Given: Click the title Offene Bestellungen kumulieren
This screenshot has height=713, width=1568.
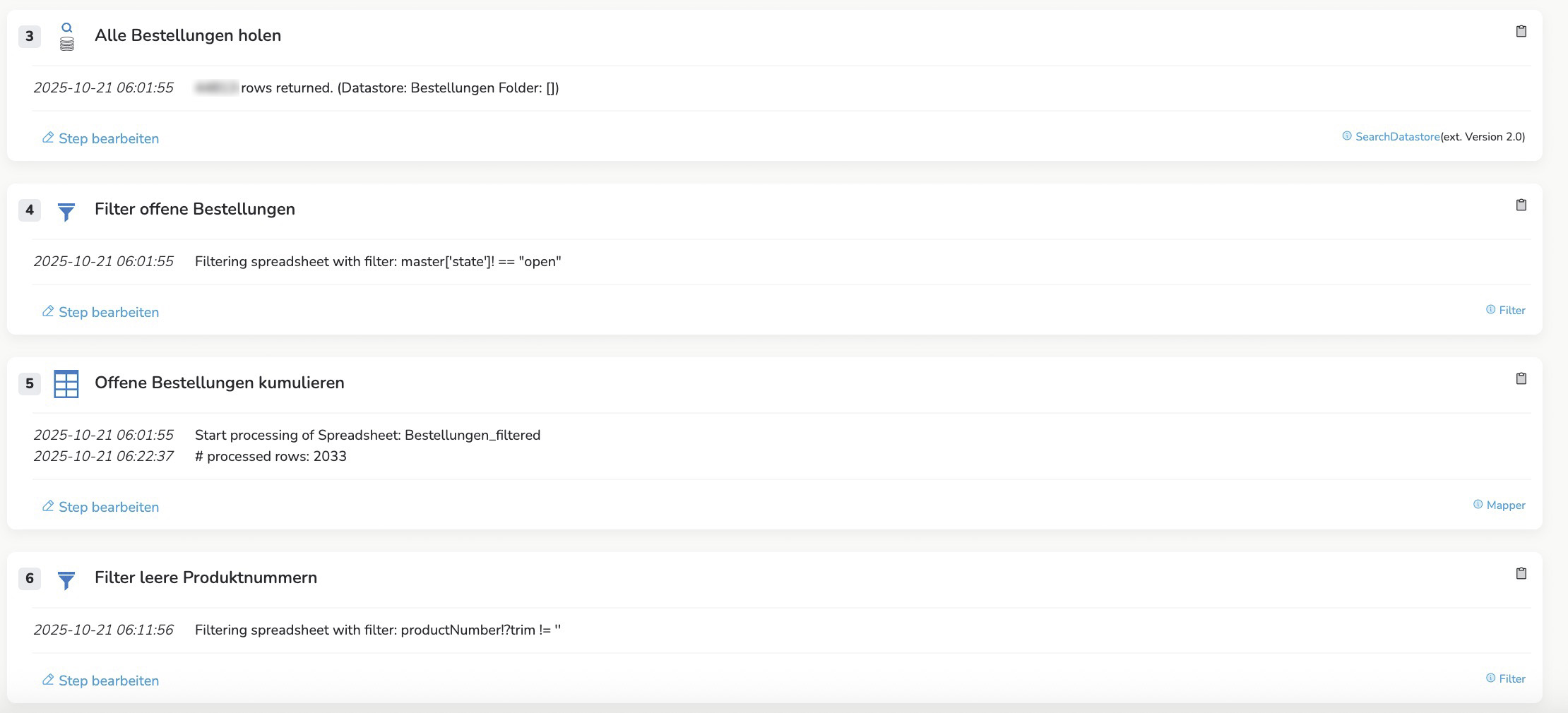Looking at the screenshot, I should [219, 383].
